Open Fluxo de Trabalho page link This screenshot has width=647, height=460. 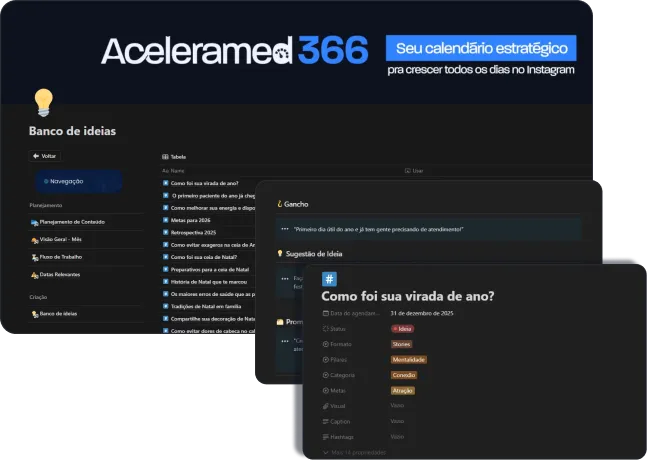point(61,257)
